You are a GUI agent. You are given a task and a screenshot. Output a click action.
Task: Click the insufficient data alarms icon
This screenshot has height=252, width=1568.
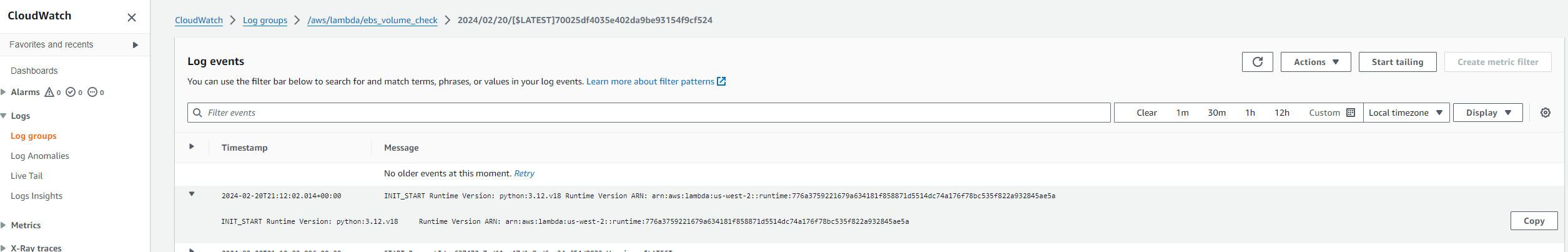pyautogui.click(x=92, y=92)
